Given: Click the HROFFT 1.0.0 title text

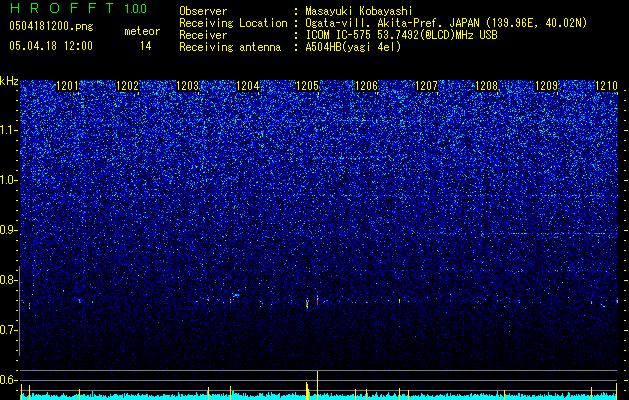Looking at the screenshot, I should tap(78, 8).
